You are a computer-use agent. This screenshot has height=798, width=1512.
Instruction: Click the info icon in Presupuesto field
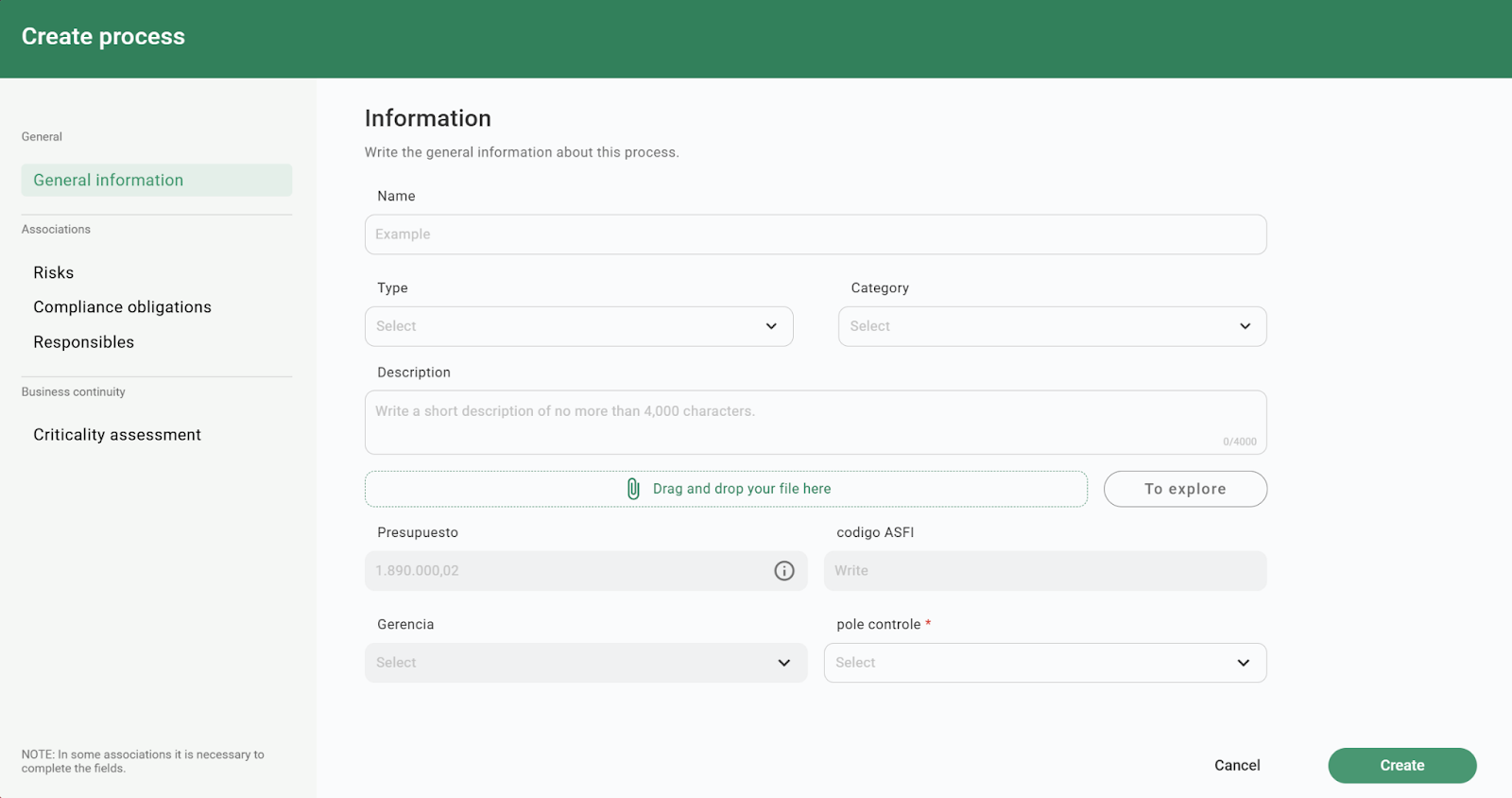tap(784, 571)
